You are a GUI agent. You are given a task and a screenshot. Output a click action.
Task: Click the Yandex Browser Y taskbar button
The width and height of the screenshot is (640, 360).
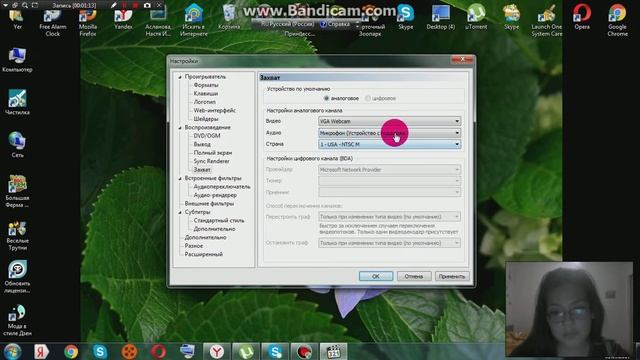coord(217,351)
